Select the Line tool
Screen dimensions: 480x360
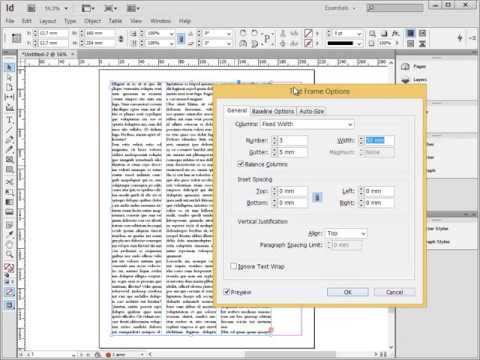pyautogui.click(x=9, y=130)
